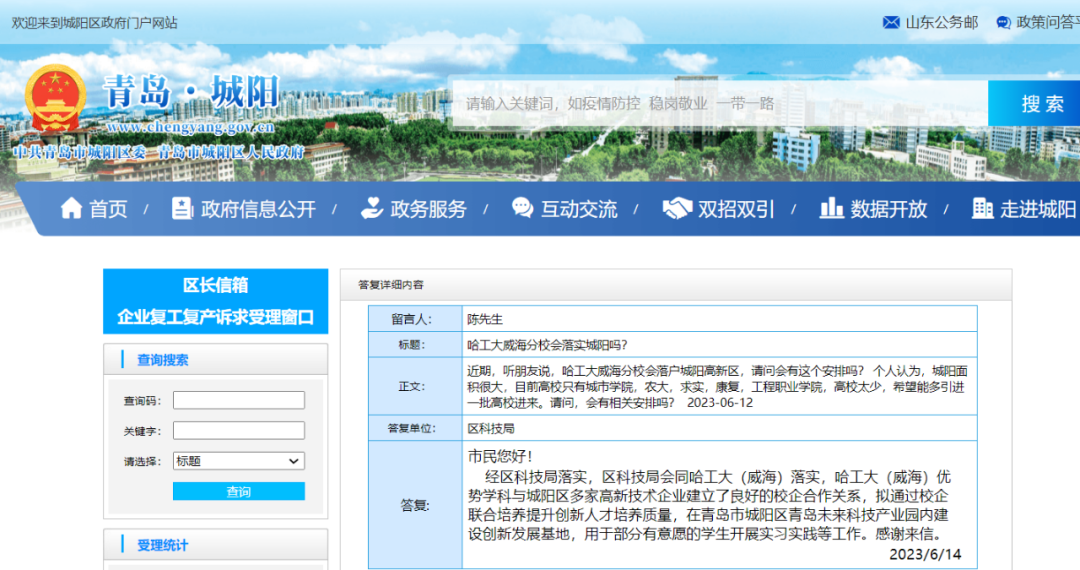Click the 正文 label cell
1080x570 pixels.
[415, 386]
